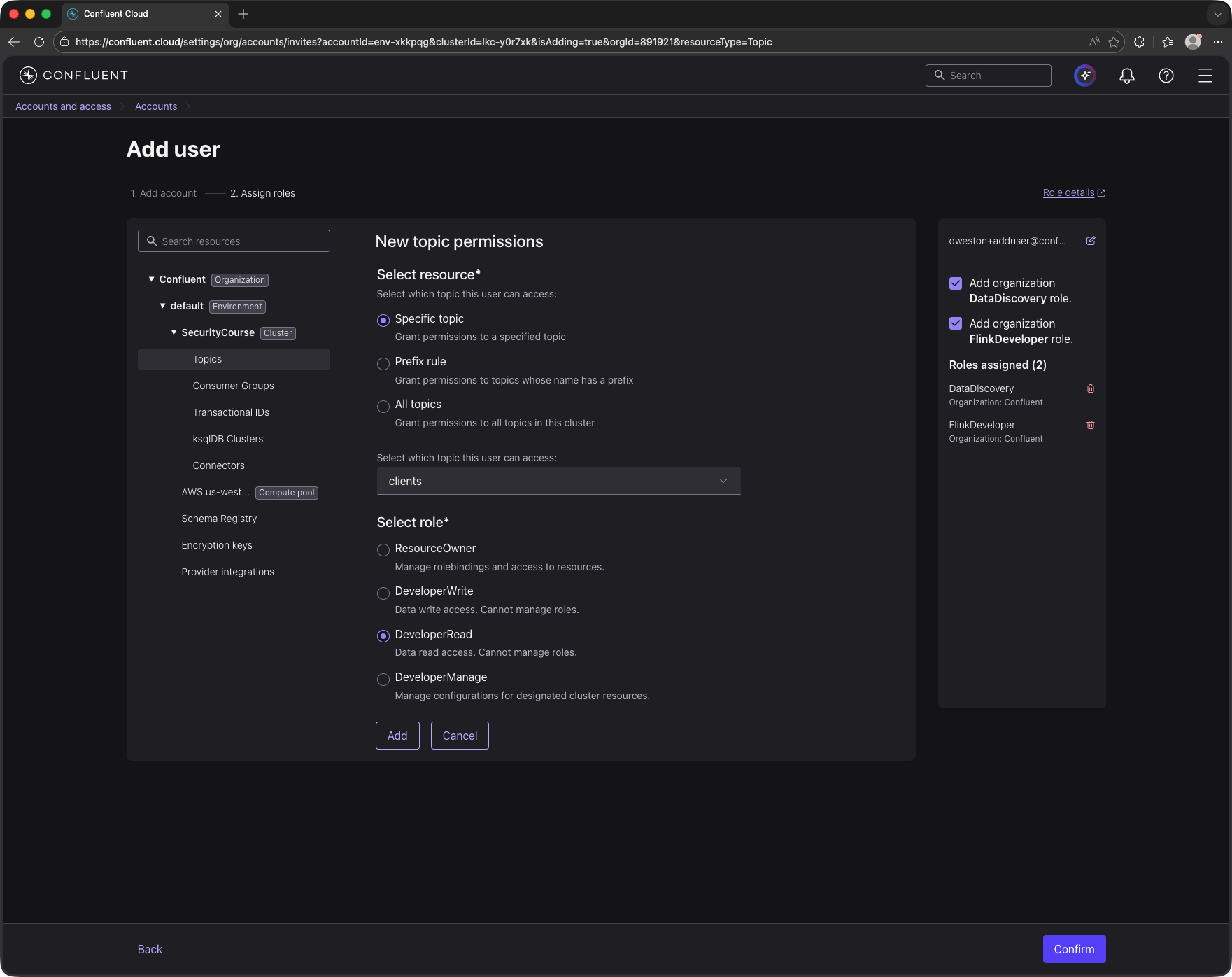Open the AI assistant sparkle icon
This screenshot has height=977, width=1232.
click(x=1085, y=76)
